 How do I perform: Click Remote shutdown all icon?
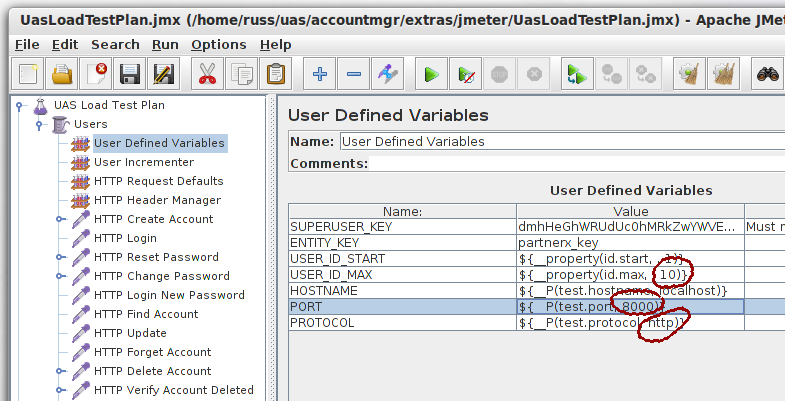point(645,74)
